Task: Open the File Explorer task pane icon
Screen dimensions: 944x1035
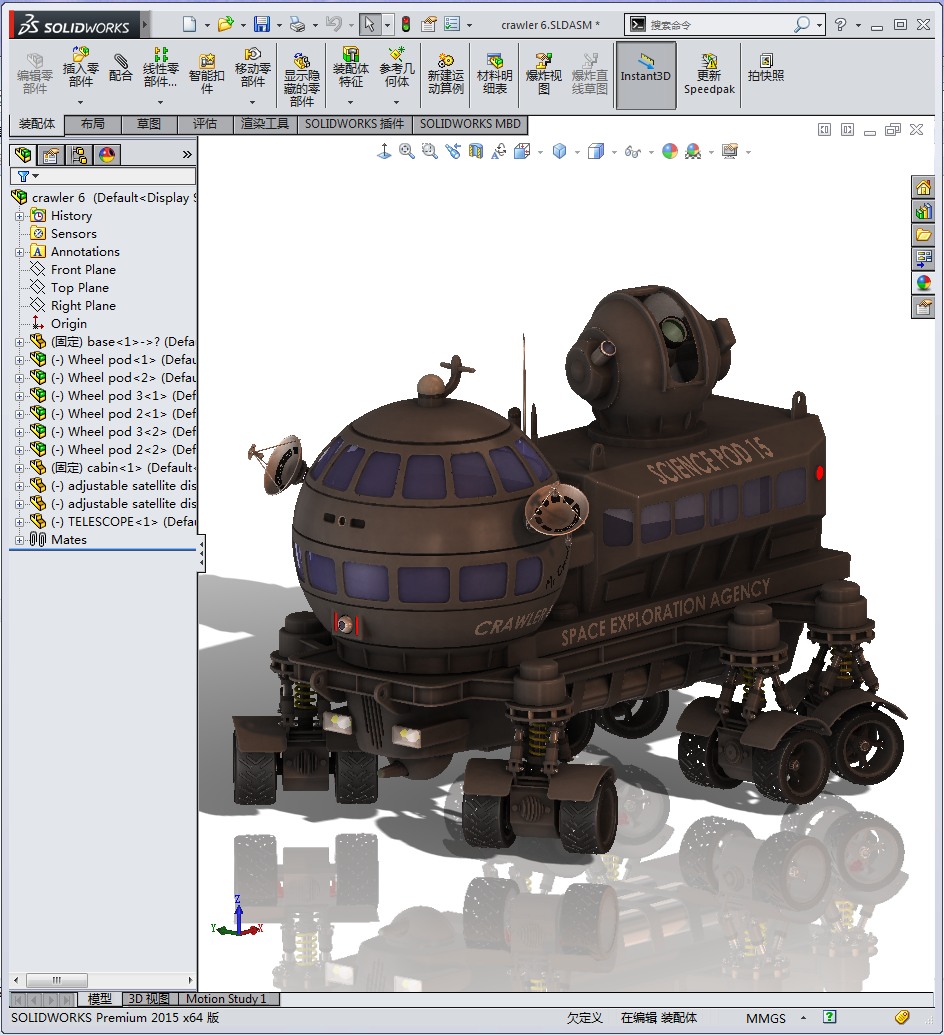Action: pyautogui.click(x=924, y=235)
